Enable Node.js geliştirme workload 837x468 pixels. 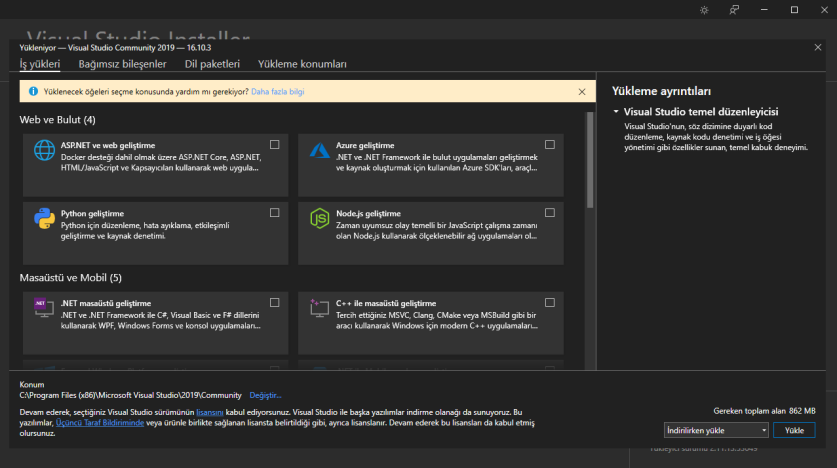550,213
